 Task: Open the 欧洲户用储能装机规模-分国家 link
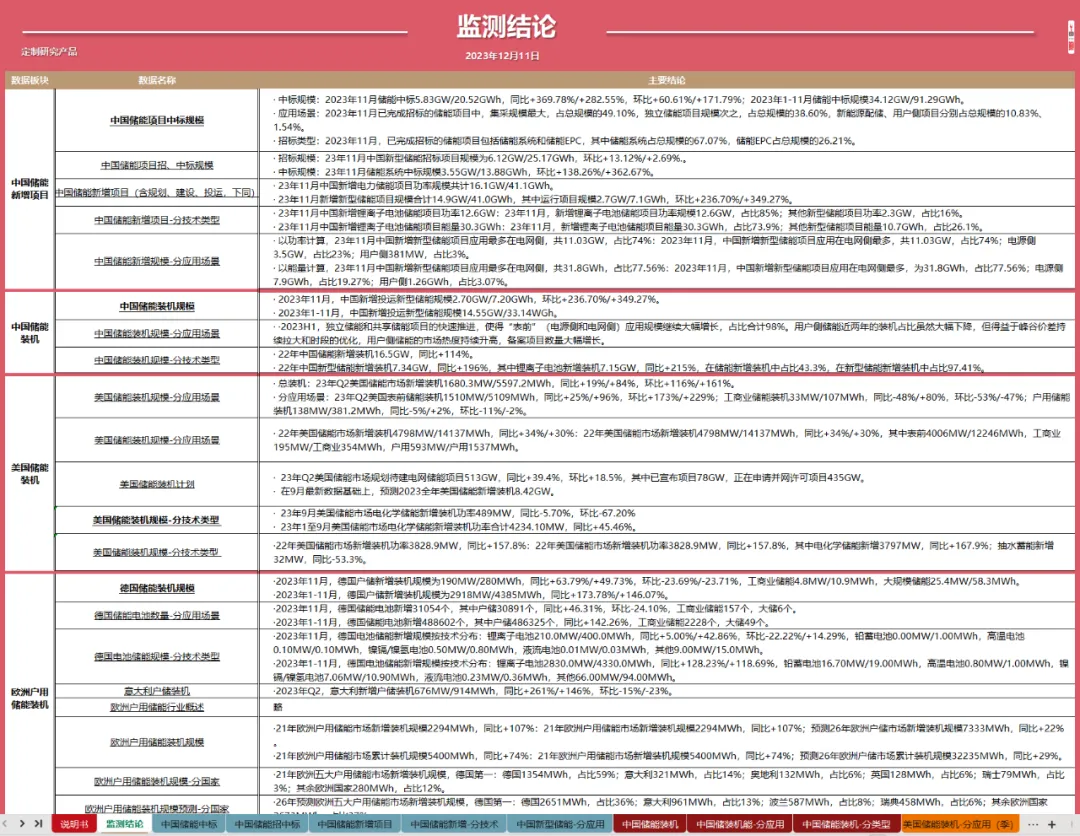coord(157,782)
